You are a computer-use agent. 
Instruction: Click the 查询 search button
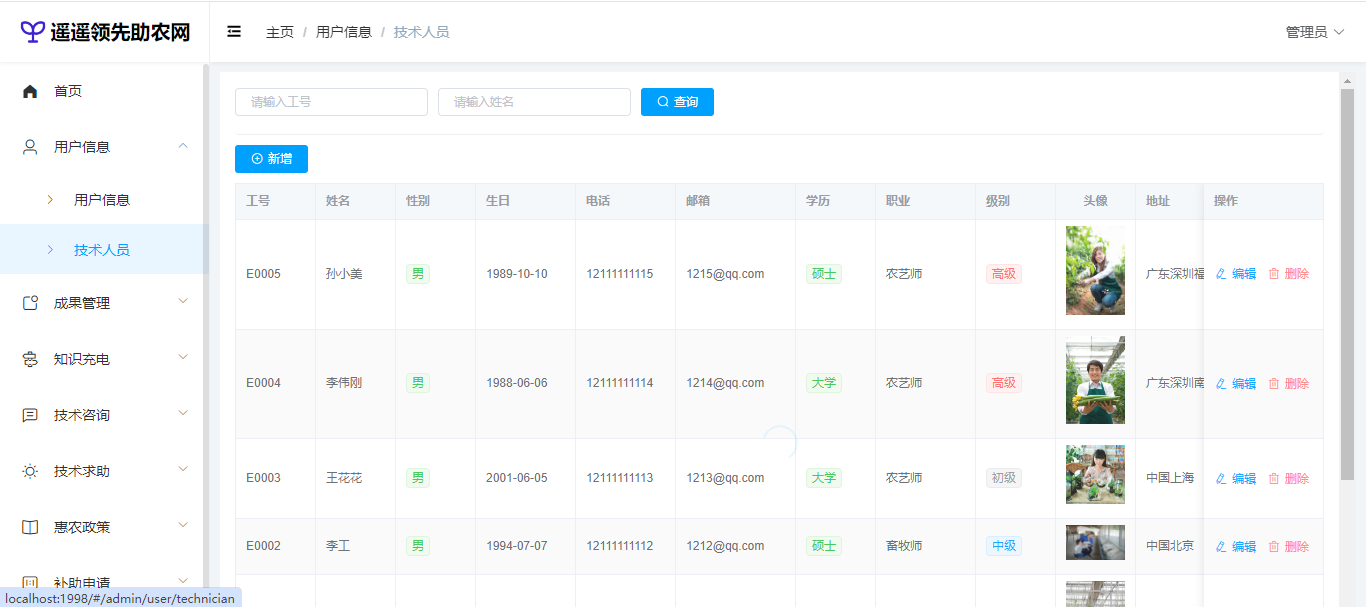click(677, 102)
